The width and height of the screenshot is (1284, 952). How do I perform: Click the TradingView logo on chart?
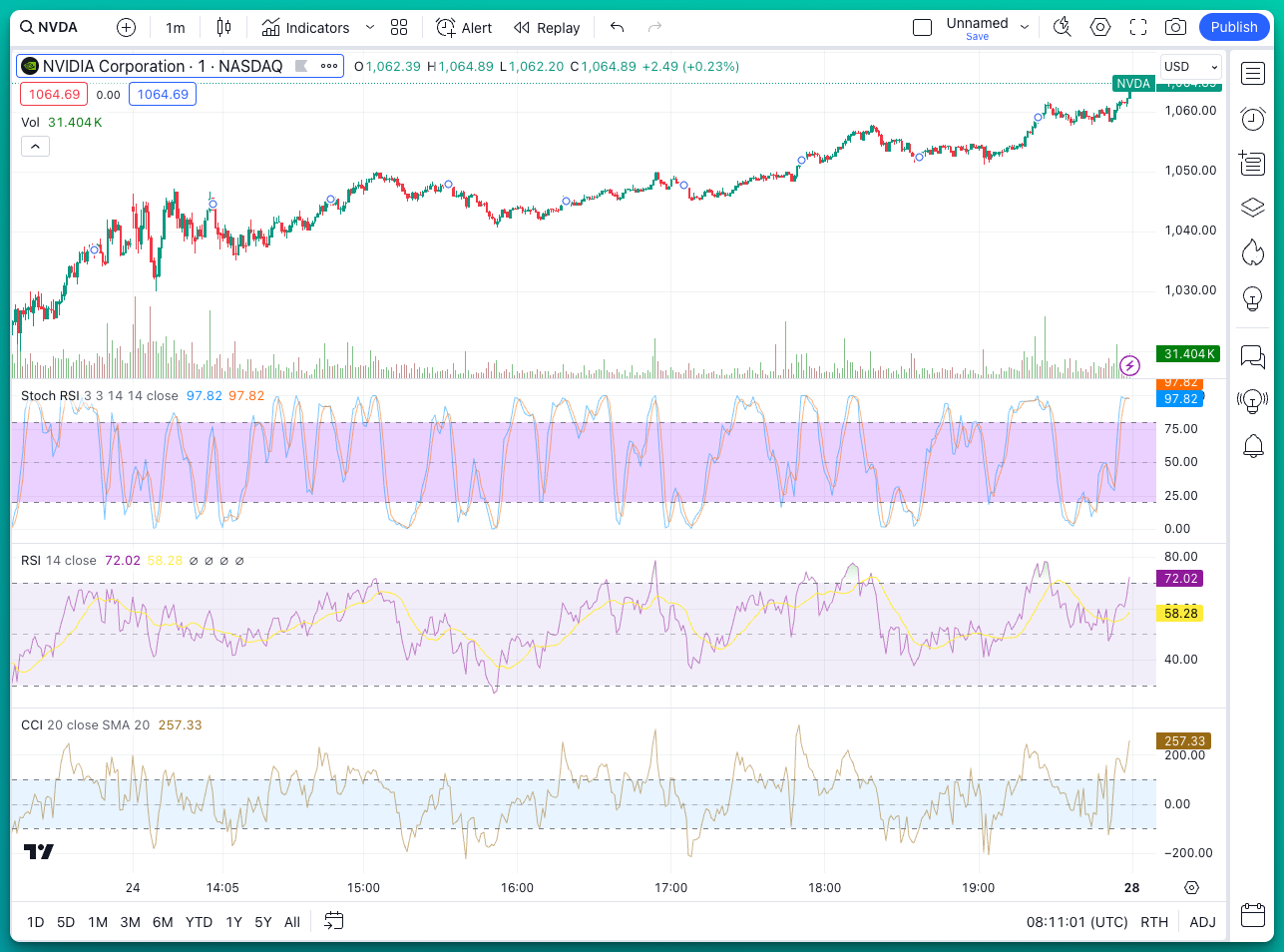tap(39, 852)
